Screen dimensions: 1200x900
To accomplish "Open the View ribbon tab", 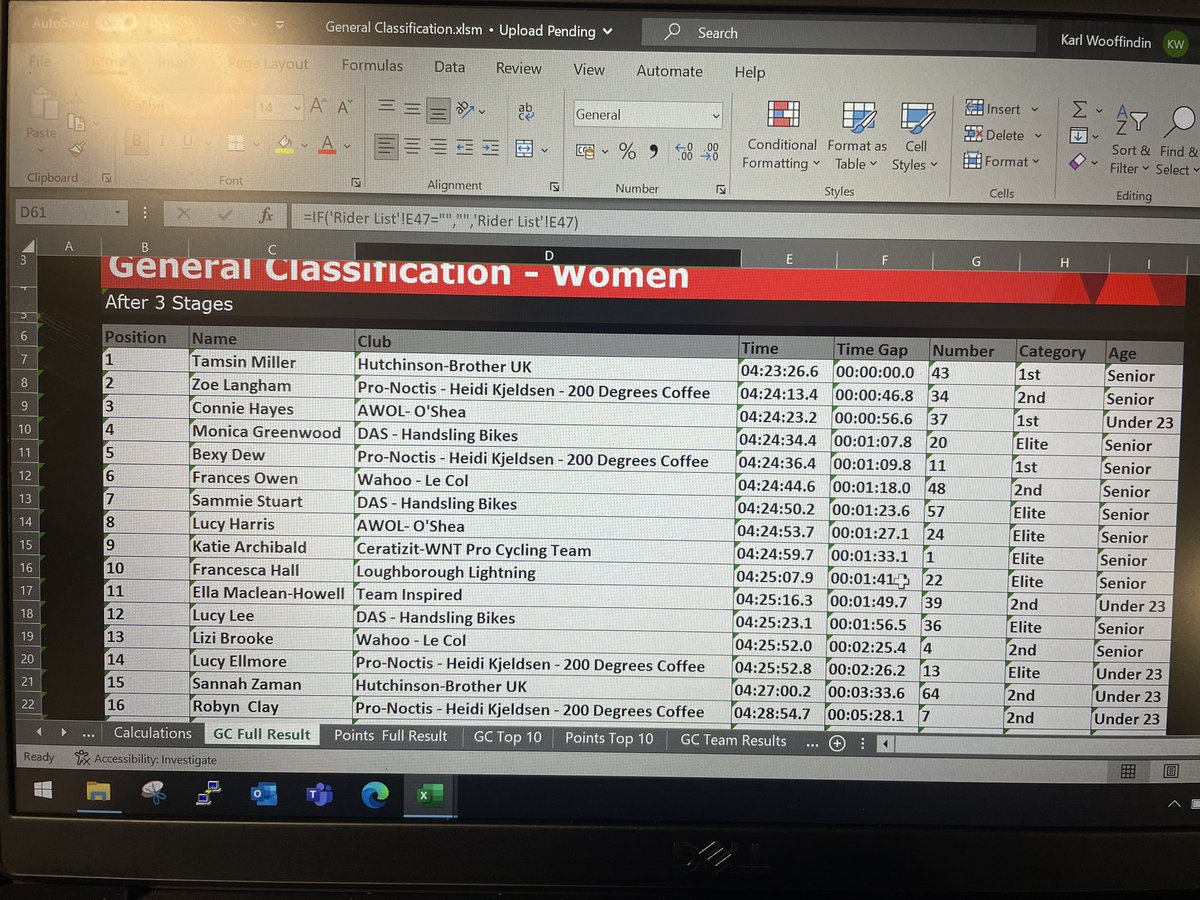I will [588, 69].
